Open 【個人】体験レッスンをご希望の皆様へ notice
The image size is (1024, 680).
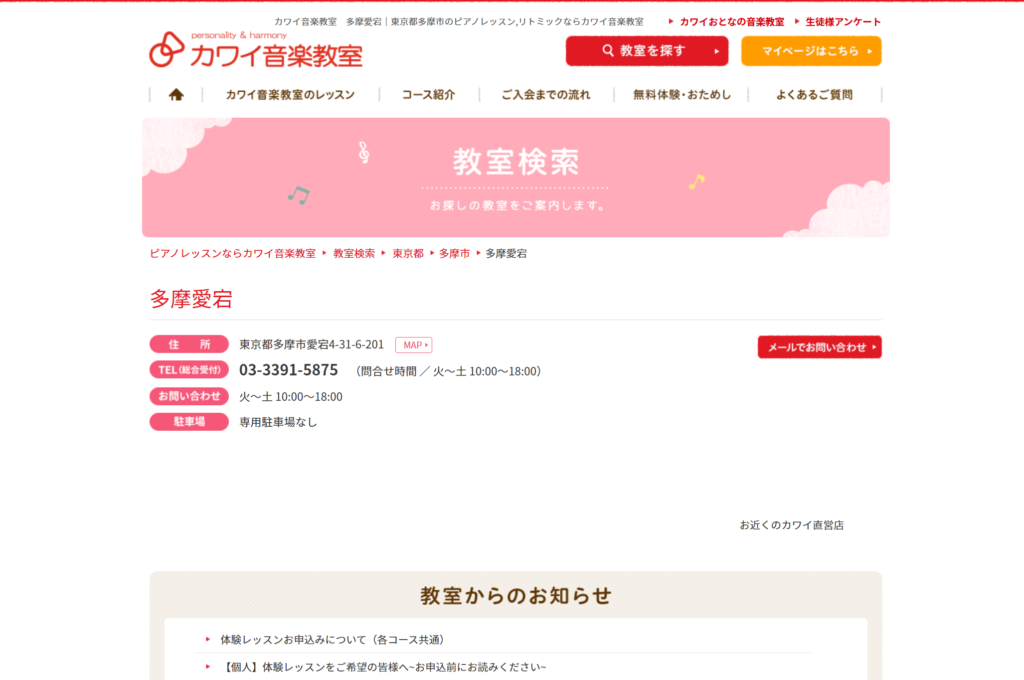383,667
